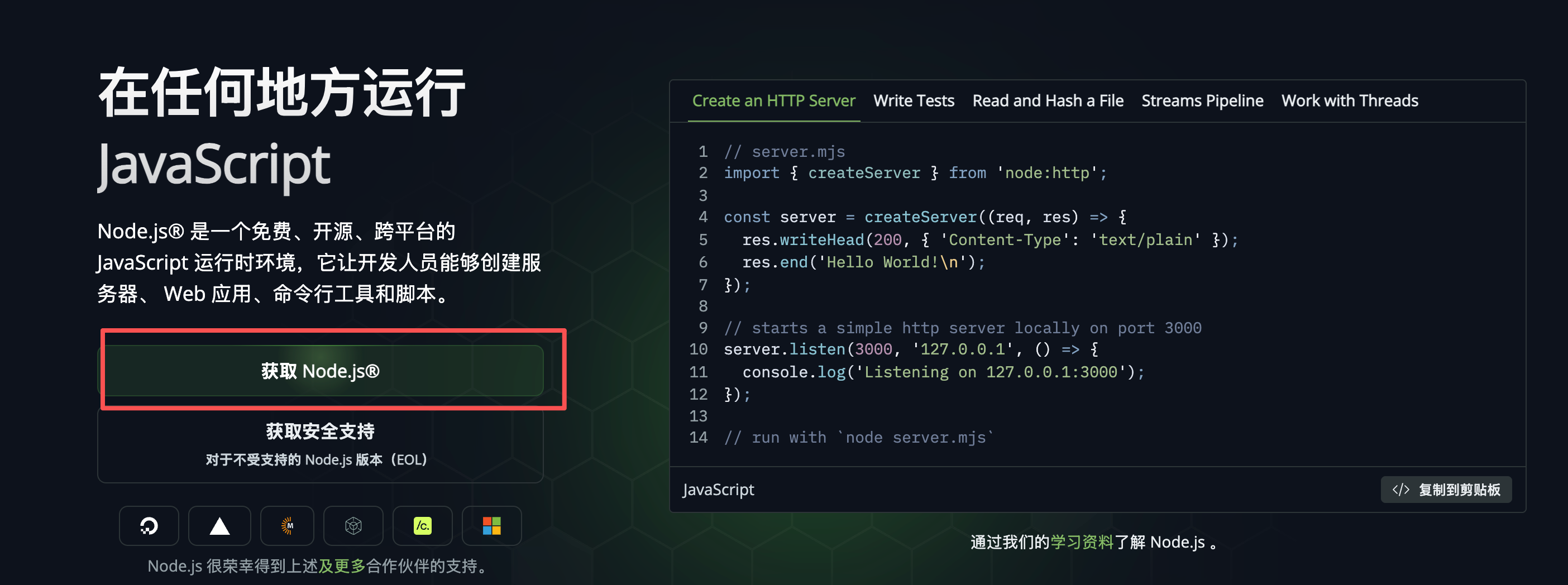This screenshot has width=1568, height=585.
Task: Click the '// run with node server.mjs' comment
Action: point(858,438)
